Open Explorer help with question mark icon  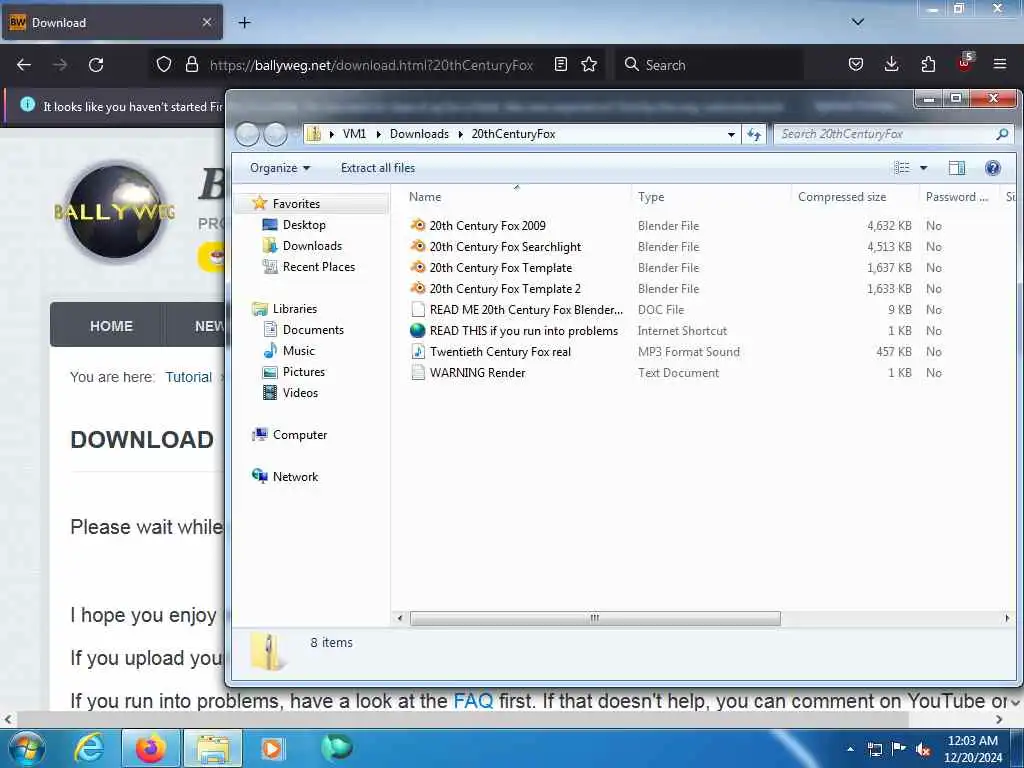click(993, 168)
